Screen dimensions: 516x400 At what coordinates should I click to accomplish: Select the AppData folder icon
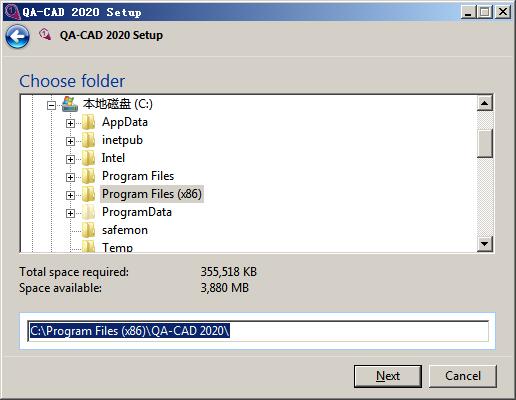click(89, 122)
